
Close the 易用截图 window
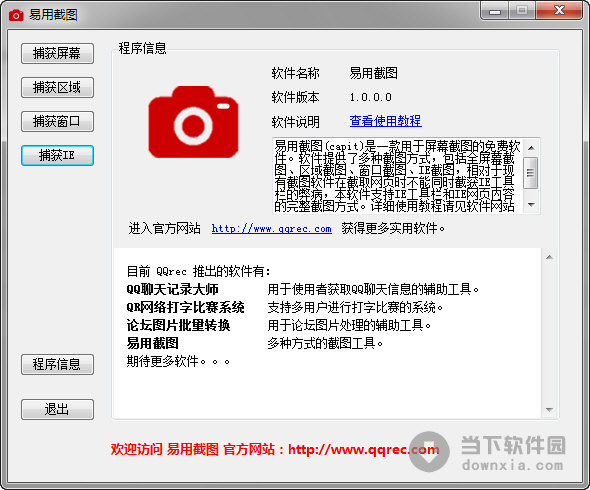pos(559,10)
